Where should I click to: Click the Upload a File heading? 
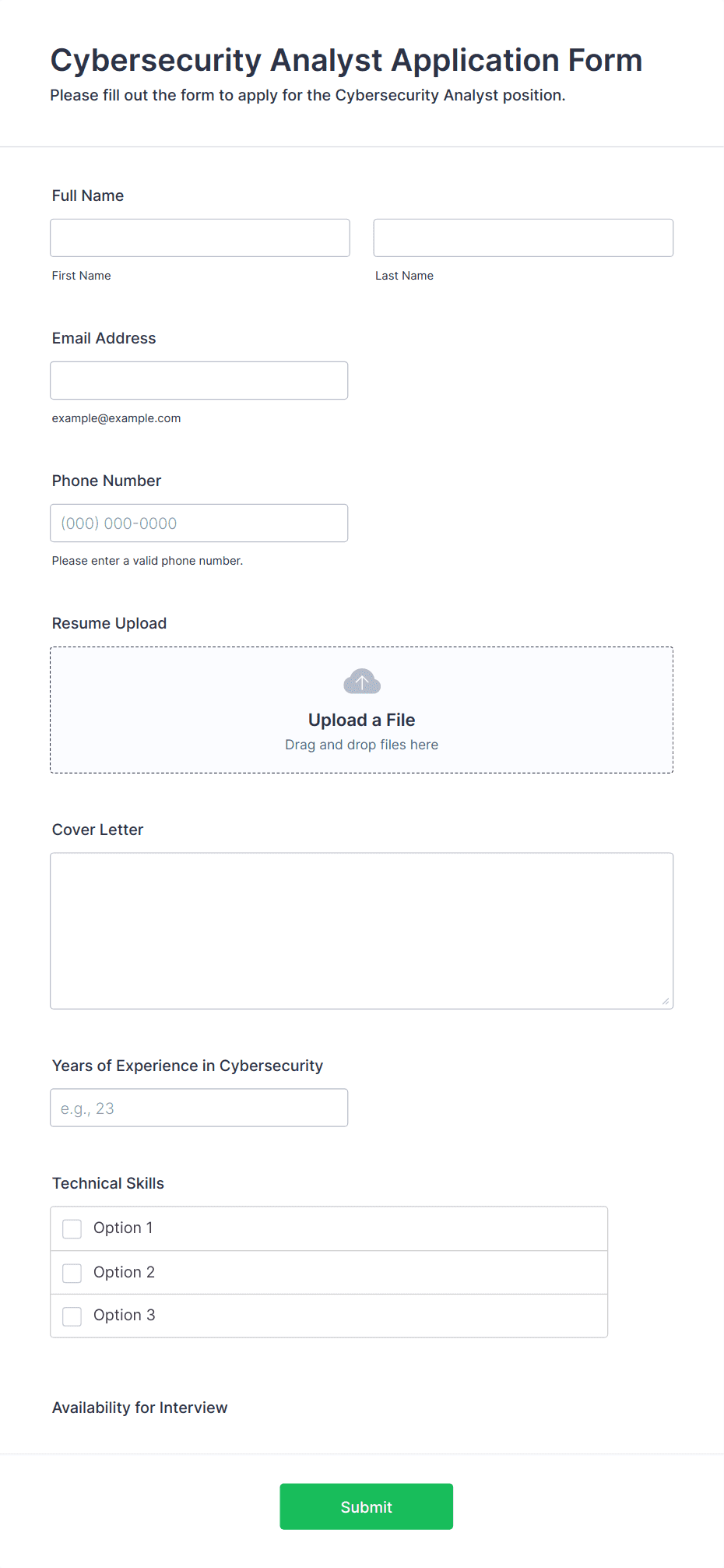tap(362, 720)
